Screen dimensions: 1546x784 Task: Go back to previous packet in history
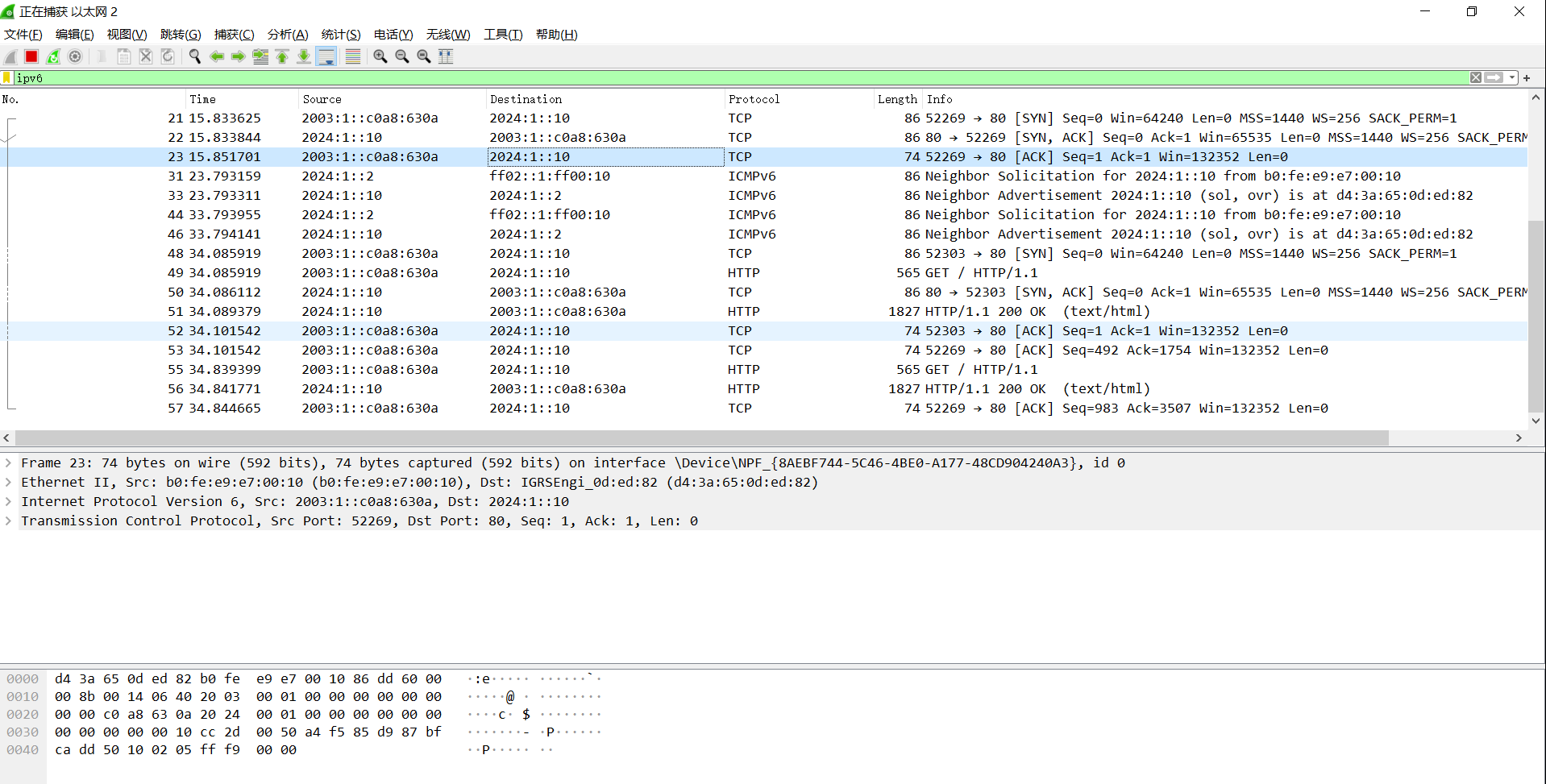217,56
